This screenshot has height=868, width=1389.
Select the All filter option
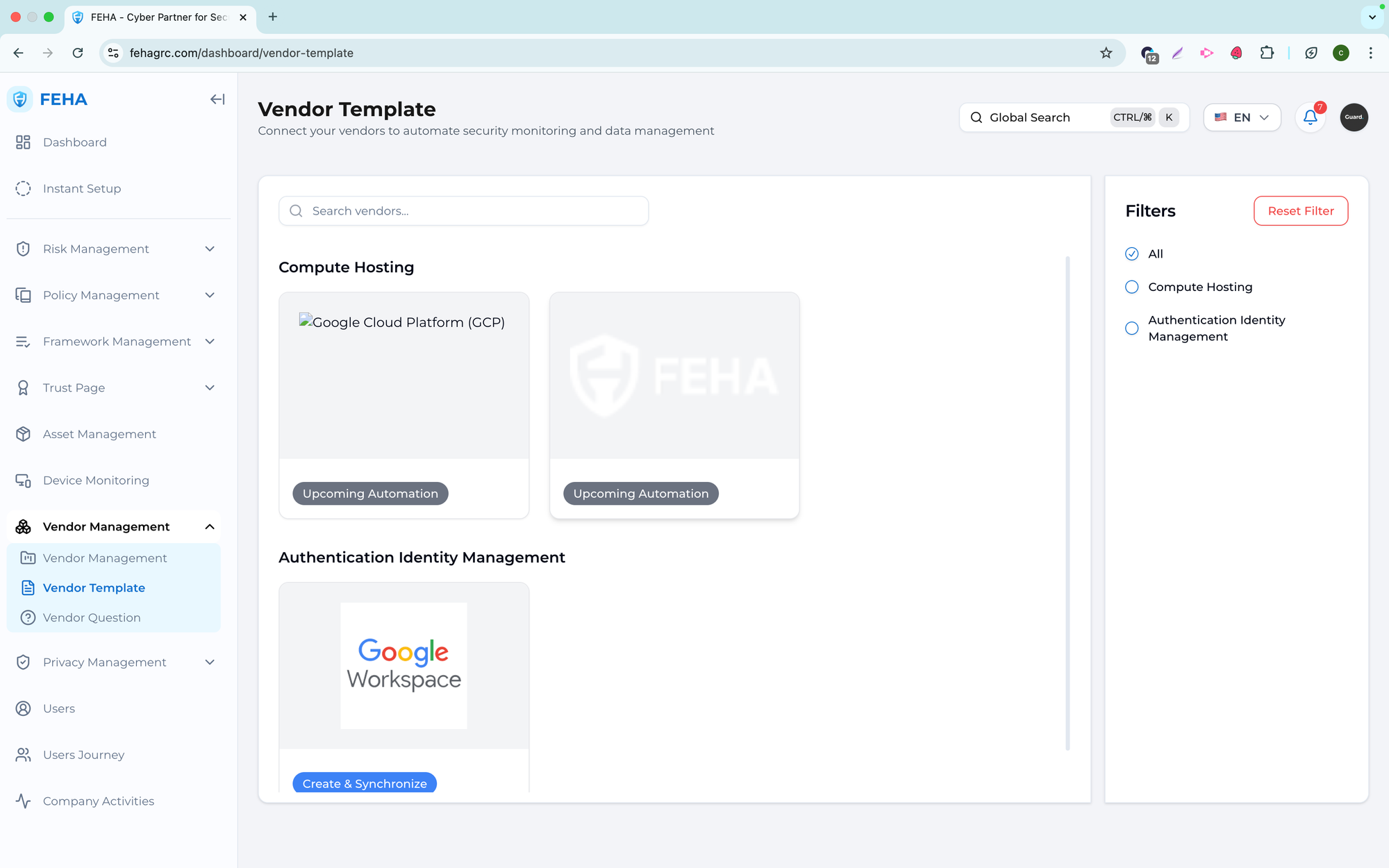(1132, 254)
